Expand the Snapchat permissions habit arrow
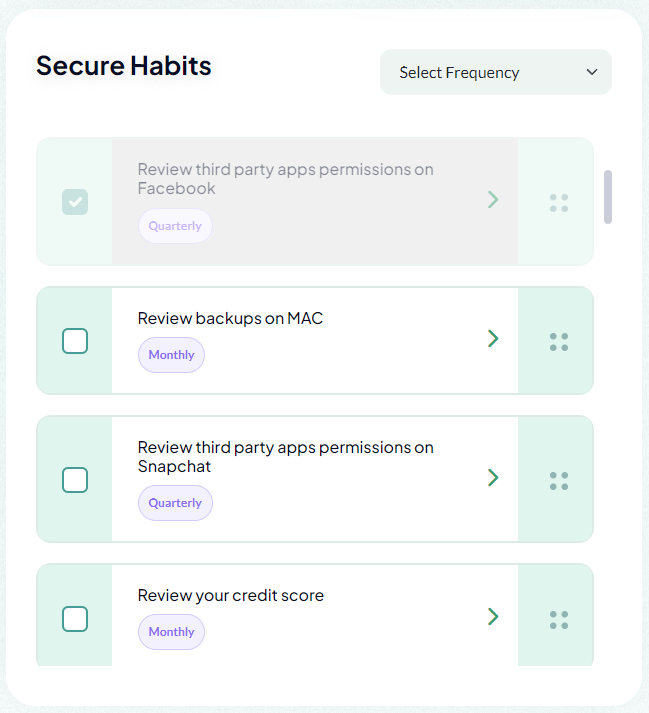Image resolution: width=649 pixels, height=713 pixels. coord(492,478)
